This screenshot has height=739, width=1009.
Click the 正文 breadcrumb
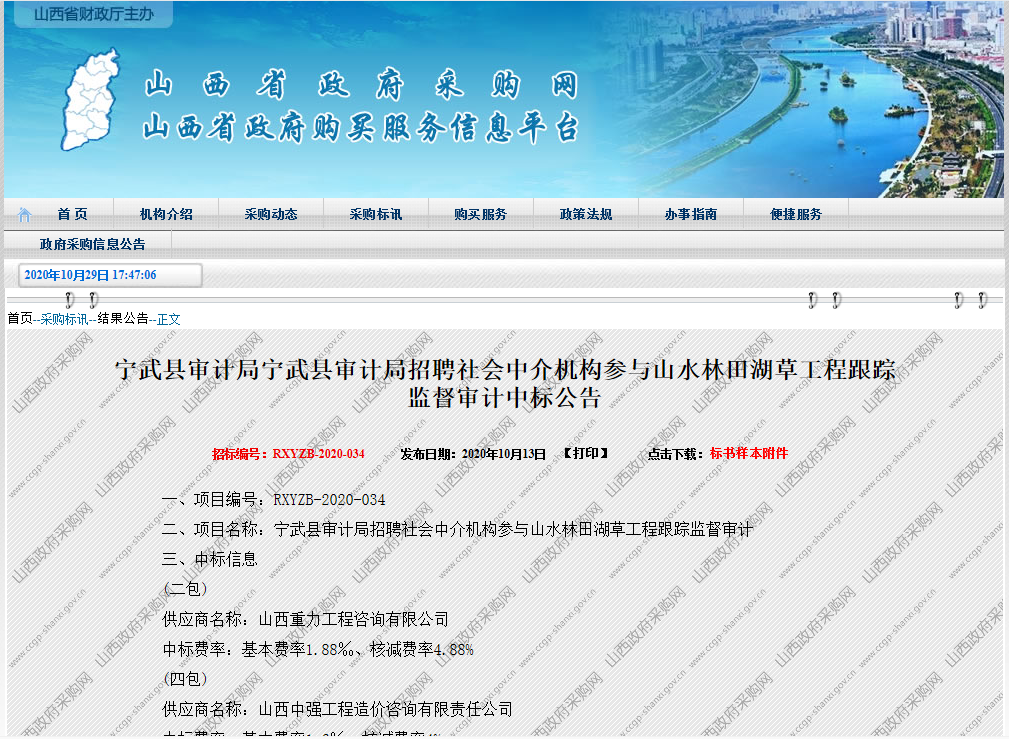pyautogui.click(x=169, y=319)
